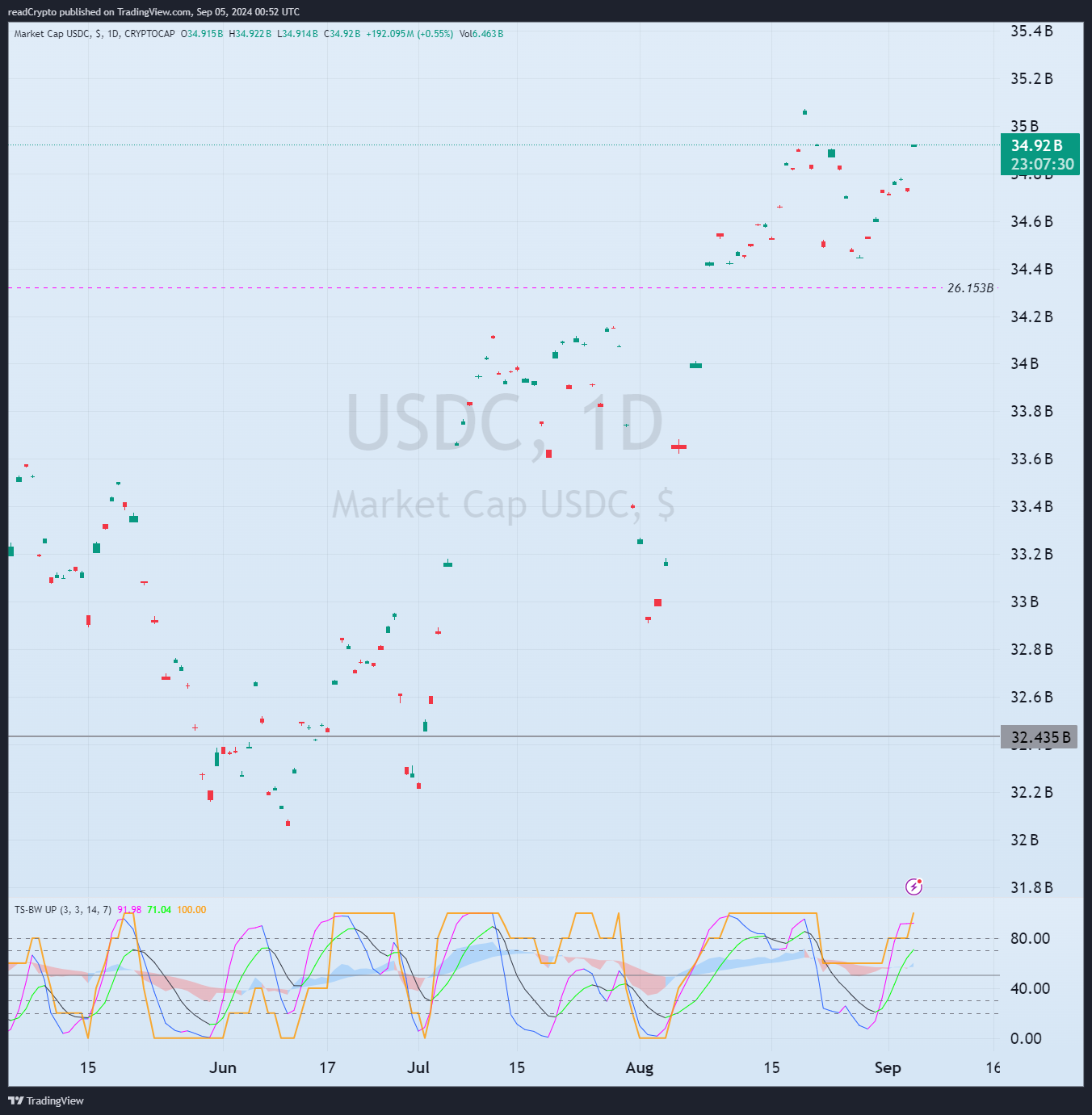This screenshot has height=1115, width=1092.
Task: Click the magenta line label 26.153B
Action: point(970,288)
